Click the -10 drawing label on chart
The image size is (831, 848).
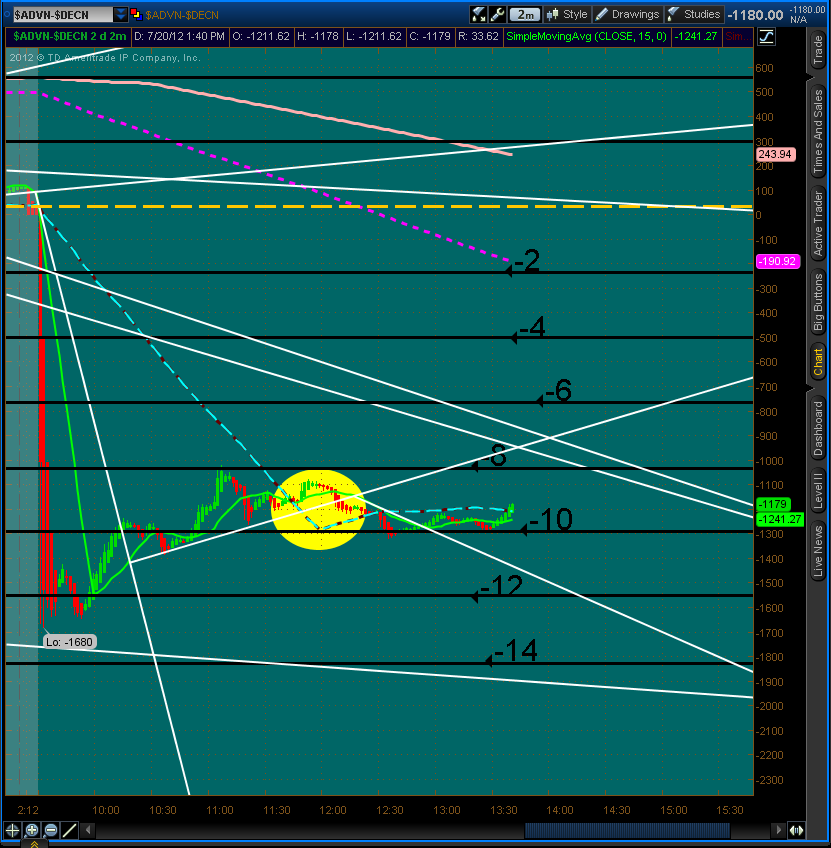pos(550,519)
